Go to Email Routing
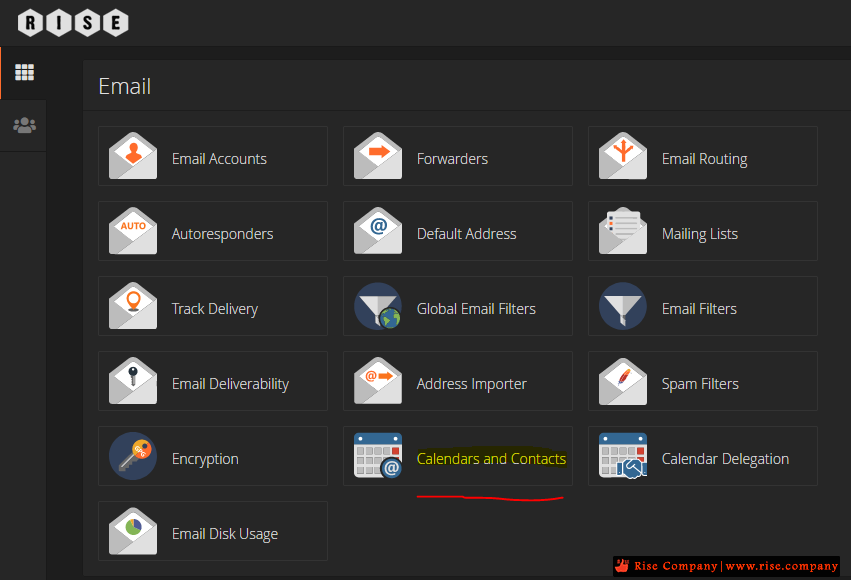Image resolution: width=851 pixels, height=580 pixels. (x=704, y=159)
